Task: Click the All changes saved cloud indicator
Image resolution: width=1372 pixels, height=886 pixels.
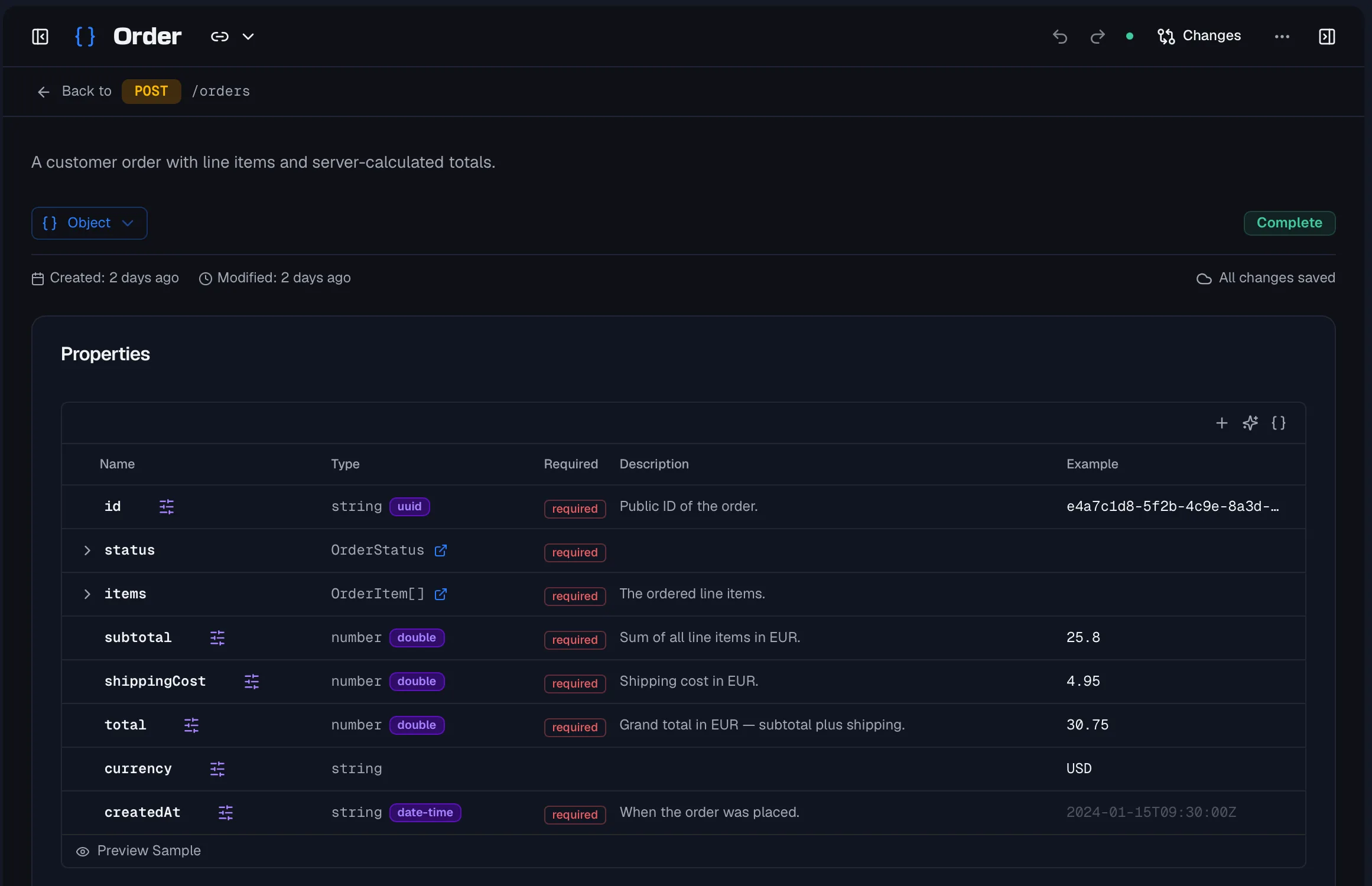Action: tap(1266, 278)
